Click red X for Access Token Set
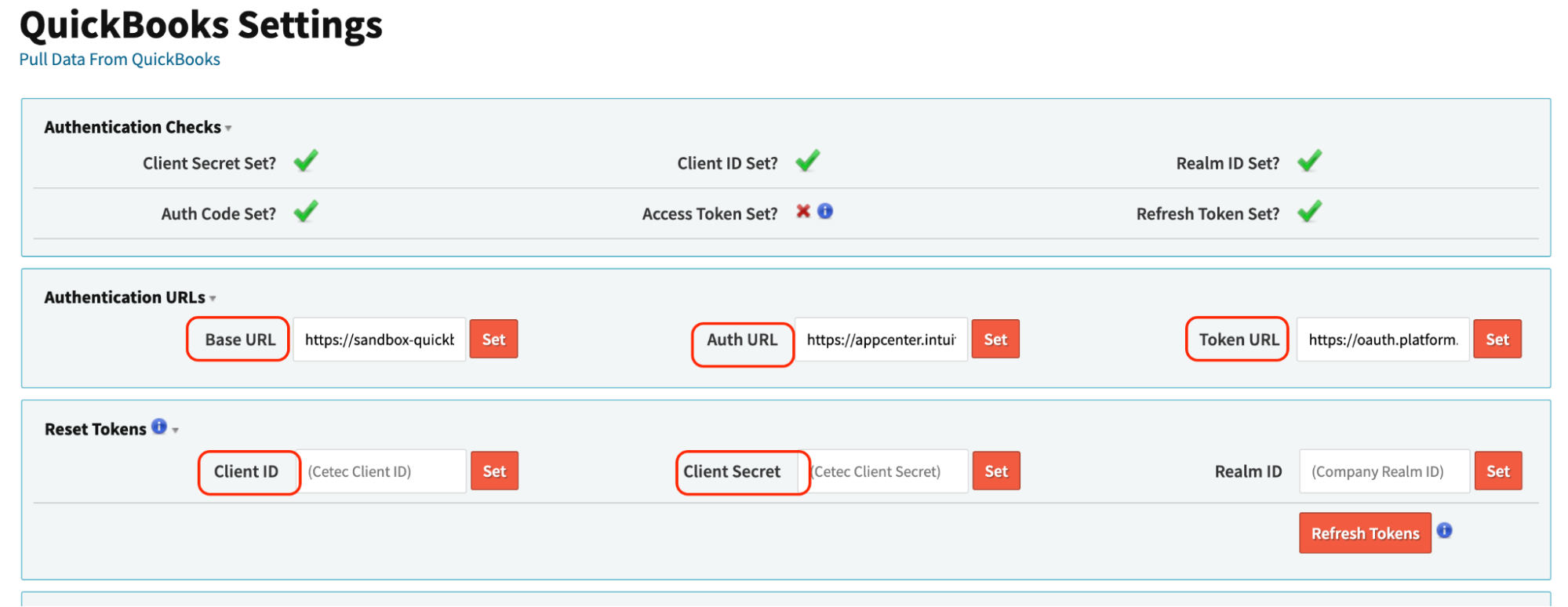Screen dimensions: 1568x607 pyautogui.click(x=803, y=211)
